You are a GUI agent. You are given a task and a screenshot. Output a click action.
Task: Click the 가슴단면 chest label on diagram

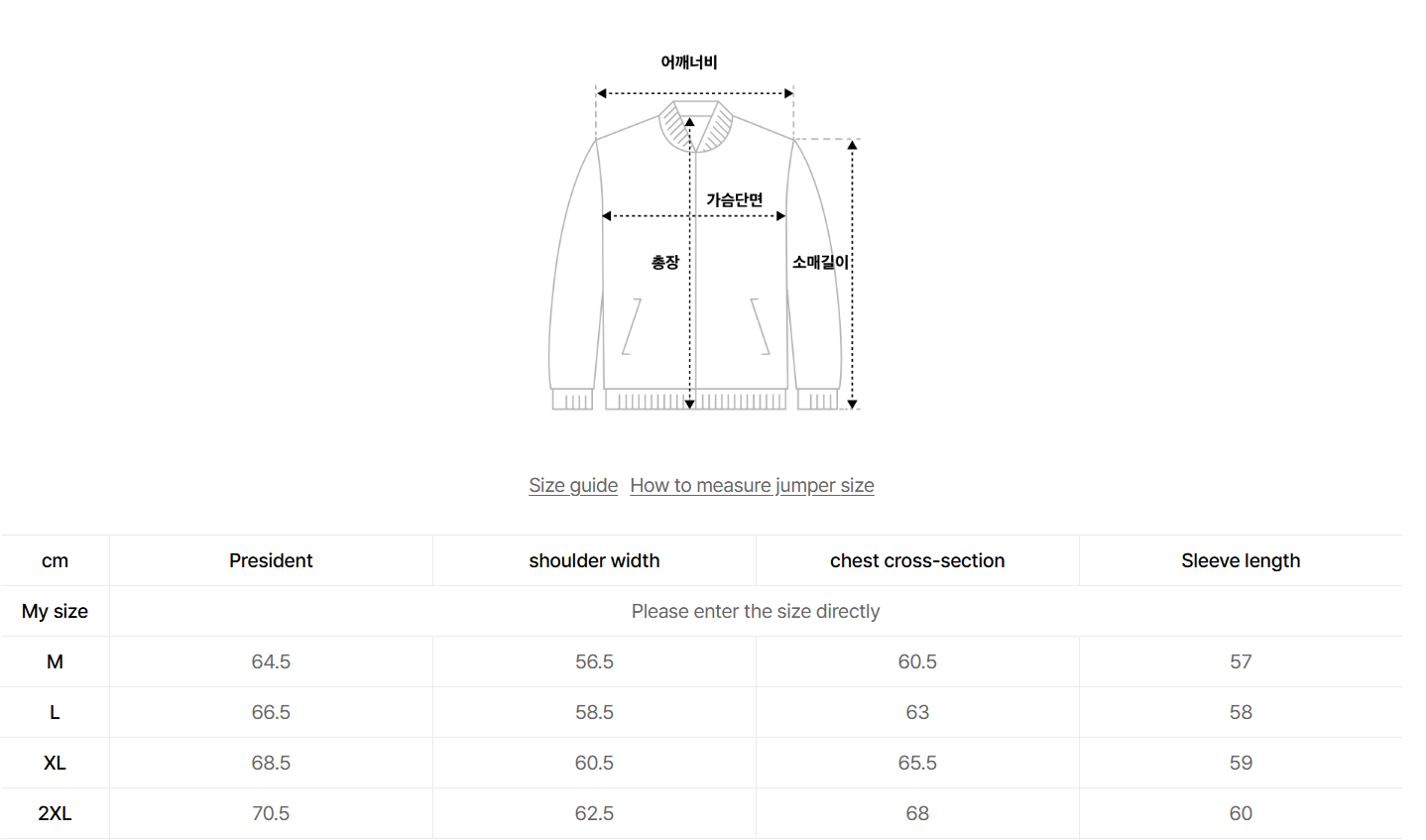735,200
